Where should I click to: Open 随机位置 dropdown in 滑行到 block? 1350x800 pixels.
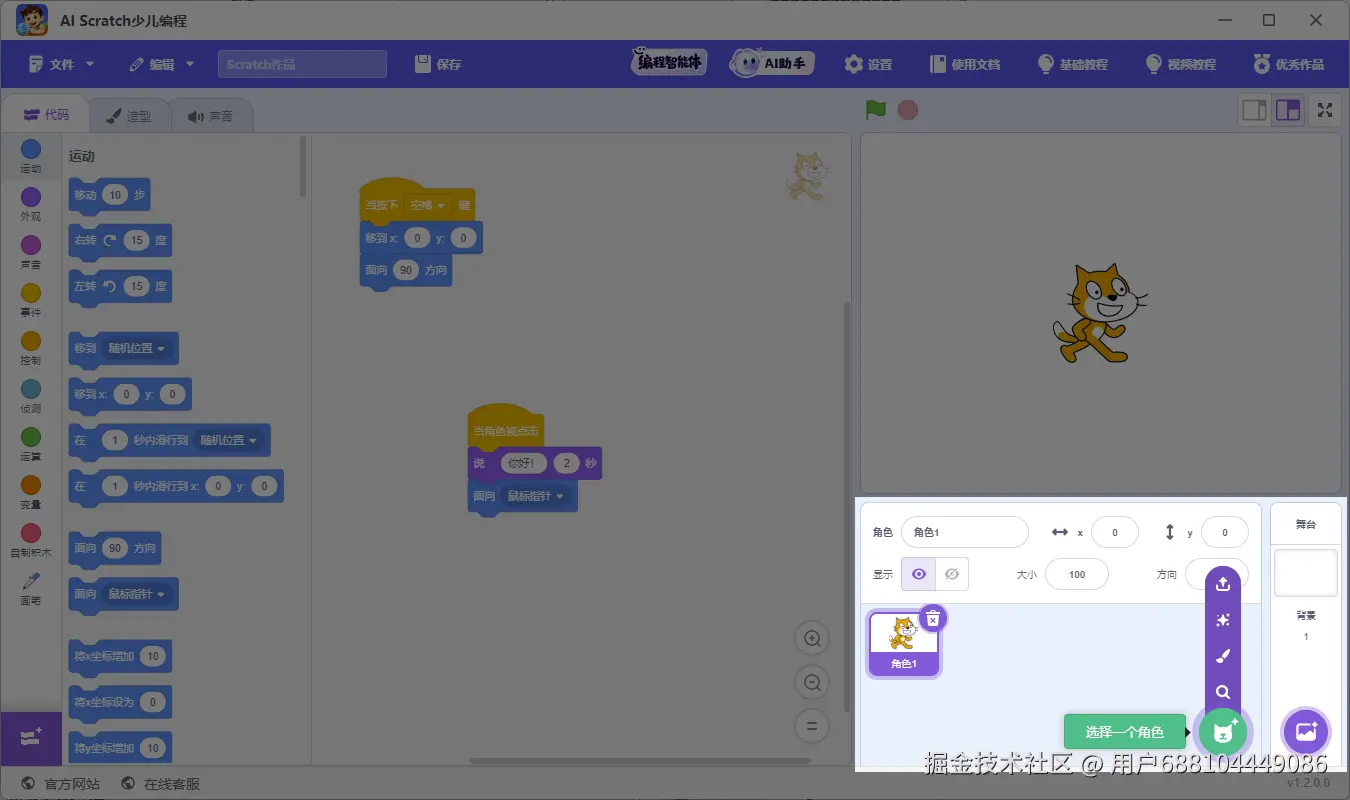click(x=228, y=440)
